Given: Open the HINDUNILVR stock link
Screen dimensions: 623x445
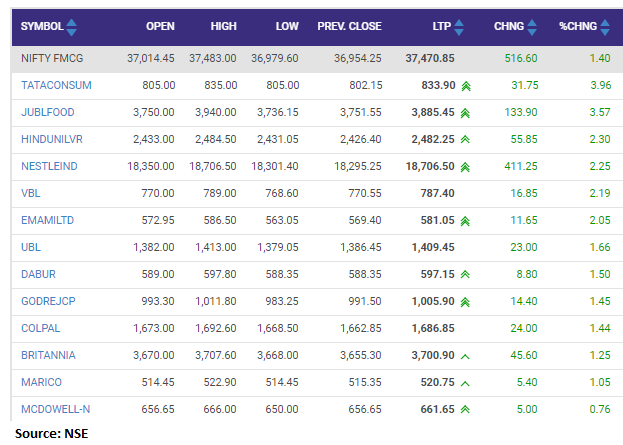Looking at the screenshot, I should point(54,140).
